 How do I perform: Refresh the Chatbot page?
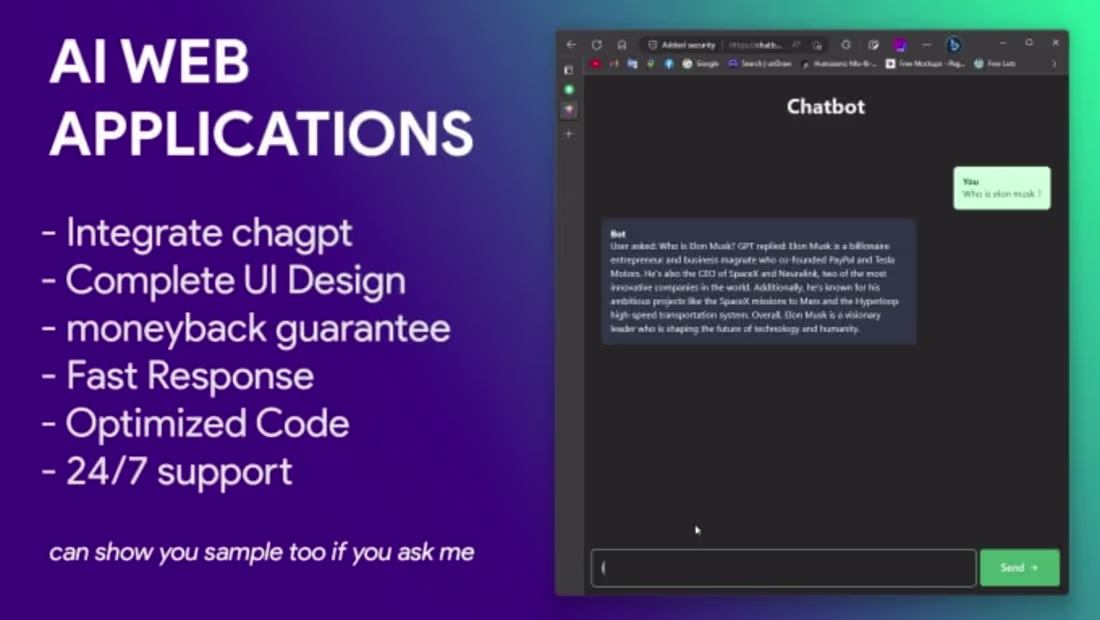[x=596, y=44]
